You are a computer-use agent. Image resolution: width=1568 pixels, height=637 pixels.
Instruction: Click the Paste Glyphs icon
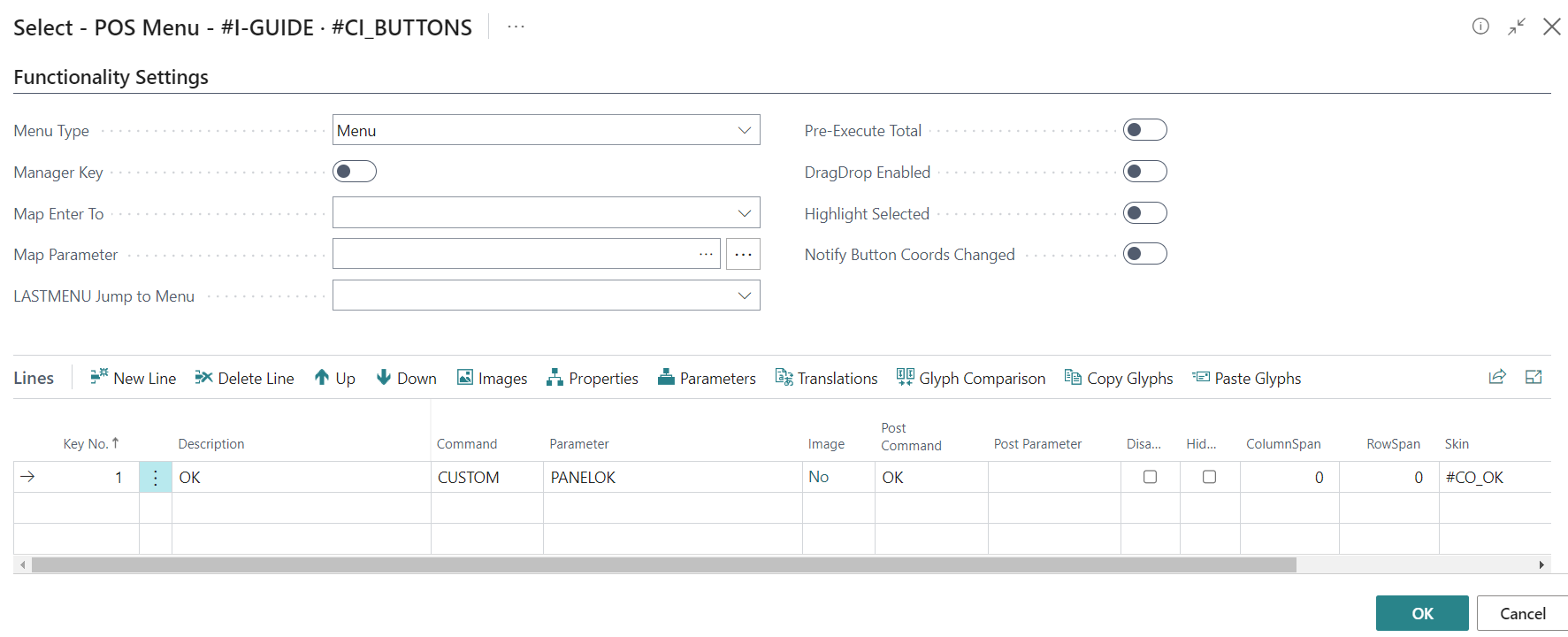pyautogui.click(x=1200, y=377)
